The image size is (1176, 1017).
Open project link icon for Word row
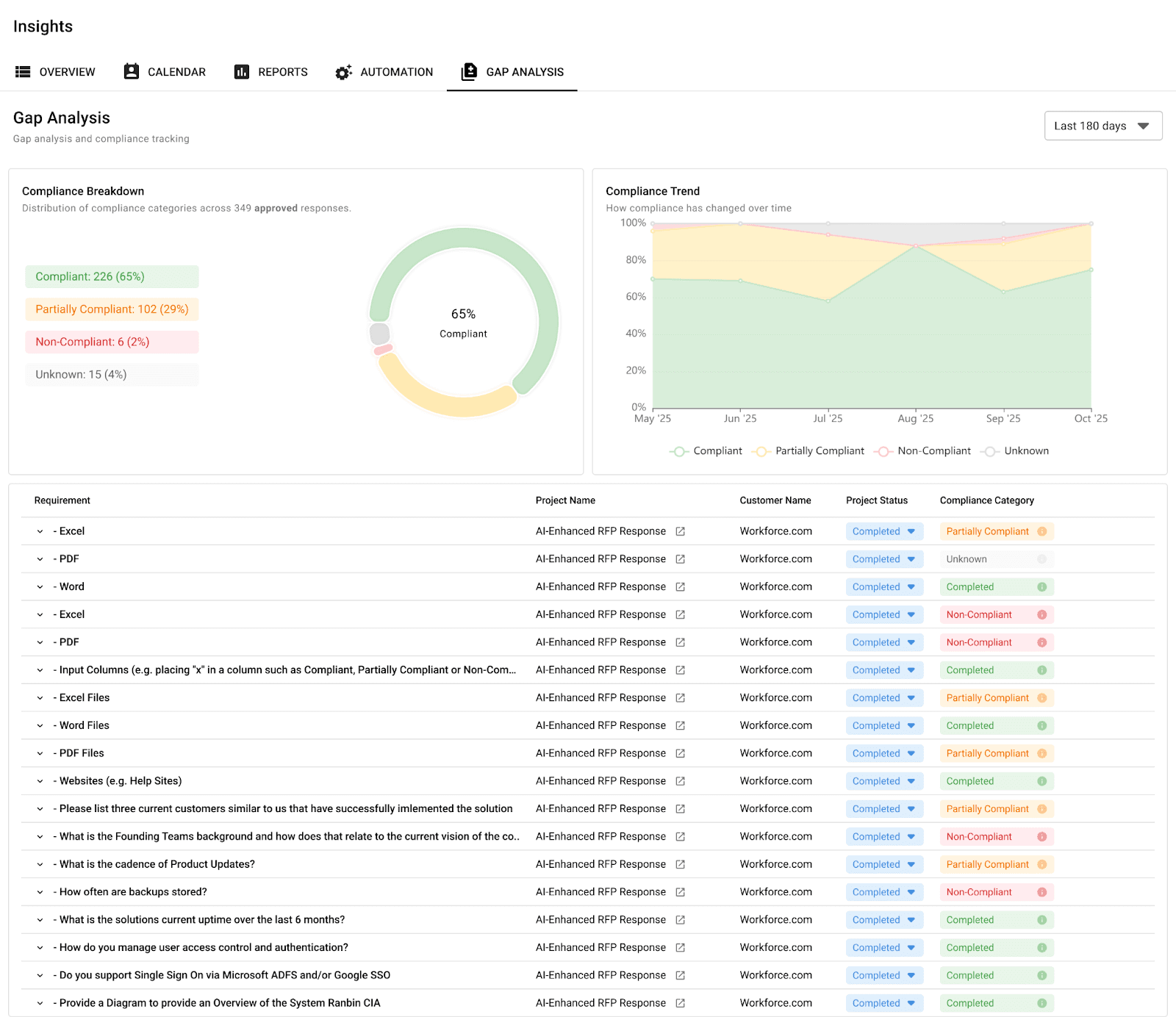[x=681, y=587]
